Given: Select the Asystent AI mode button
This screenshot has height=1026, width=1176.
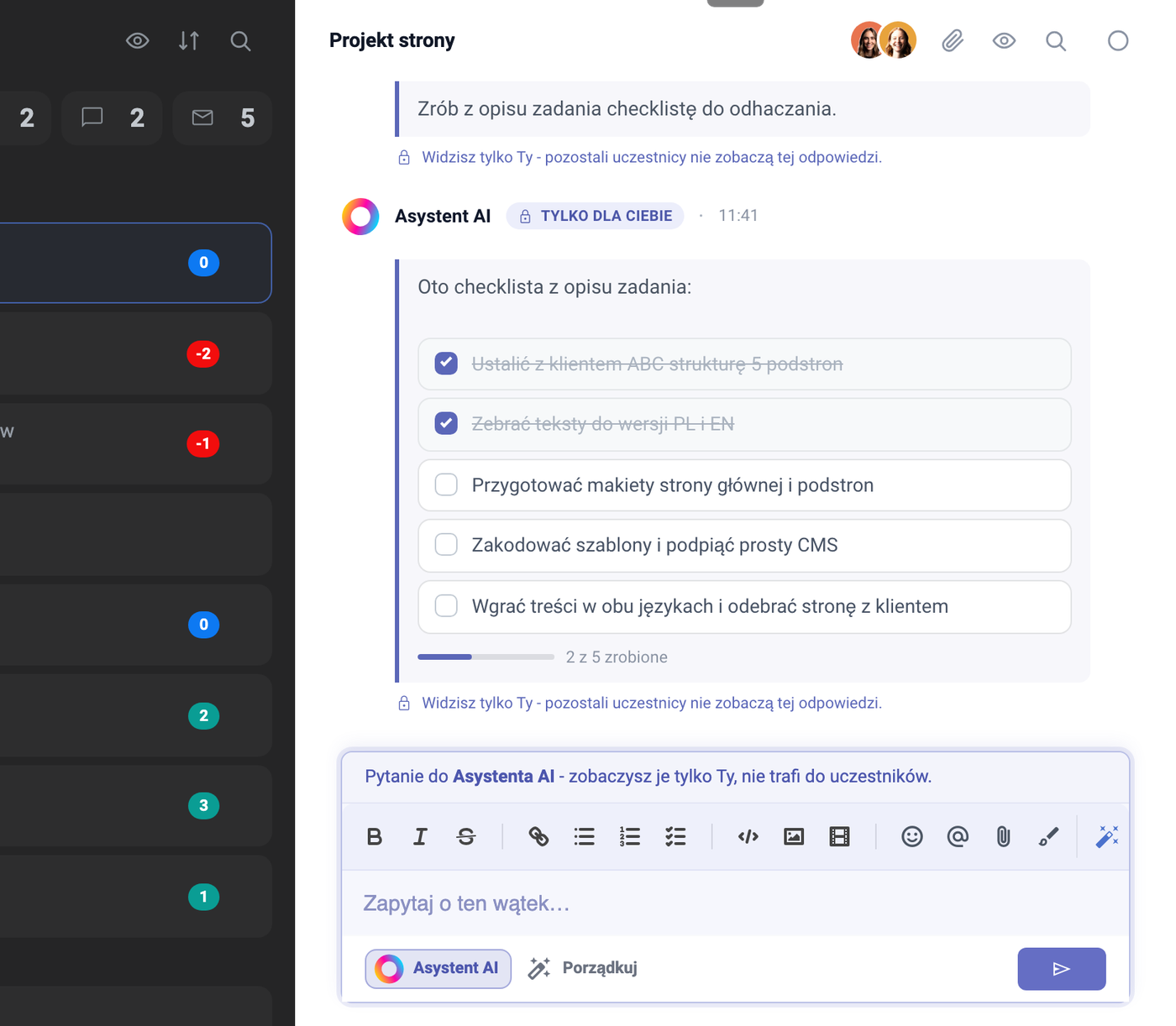Looking at the screenshot, I should (x=438, y=968).
